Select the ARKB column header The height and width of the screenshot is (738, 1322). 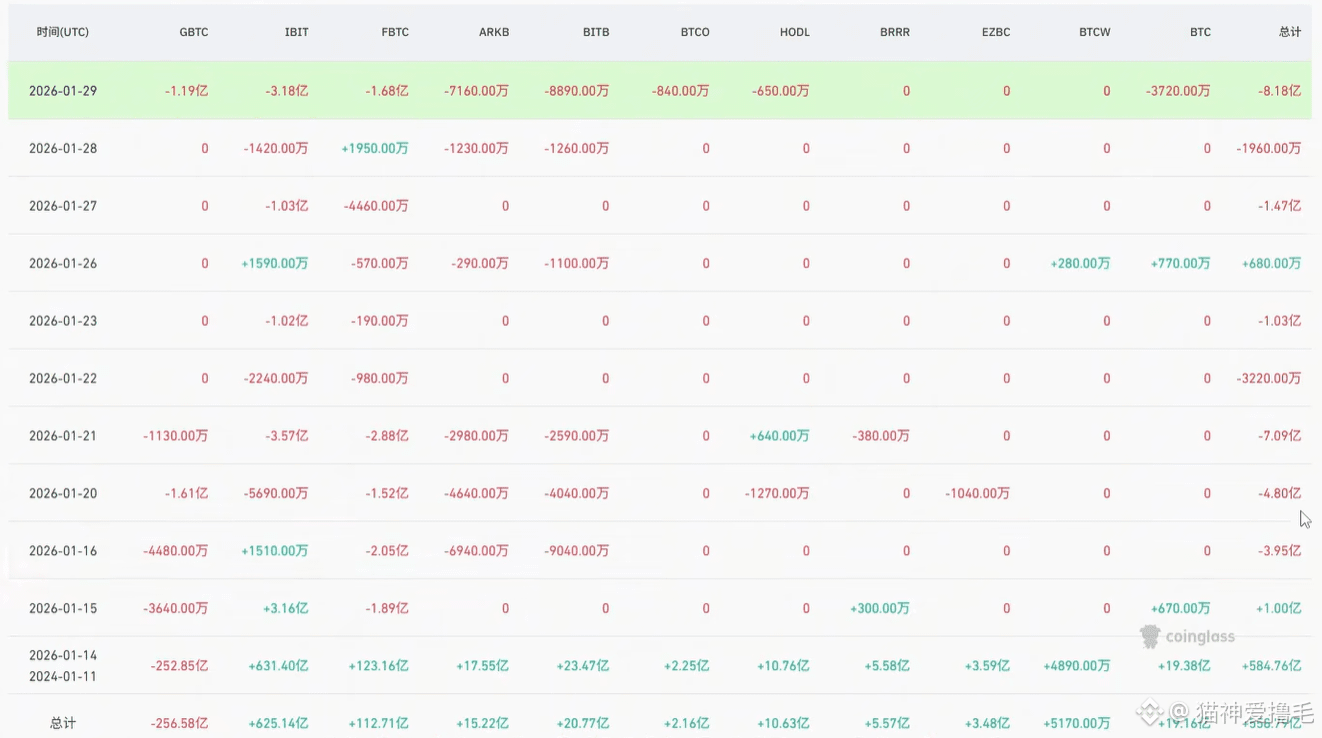(x=494, y=32)
